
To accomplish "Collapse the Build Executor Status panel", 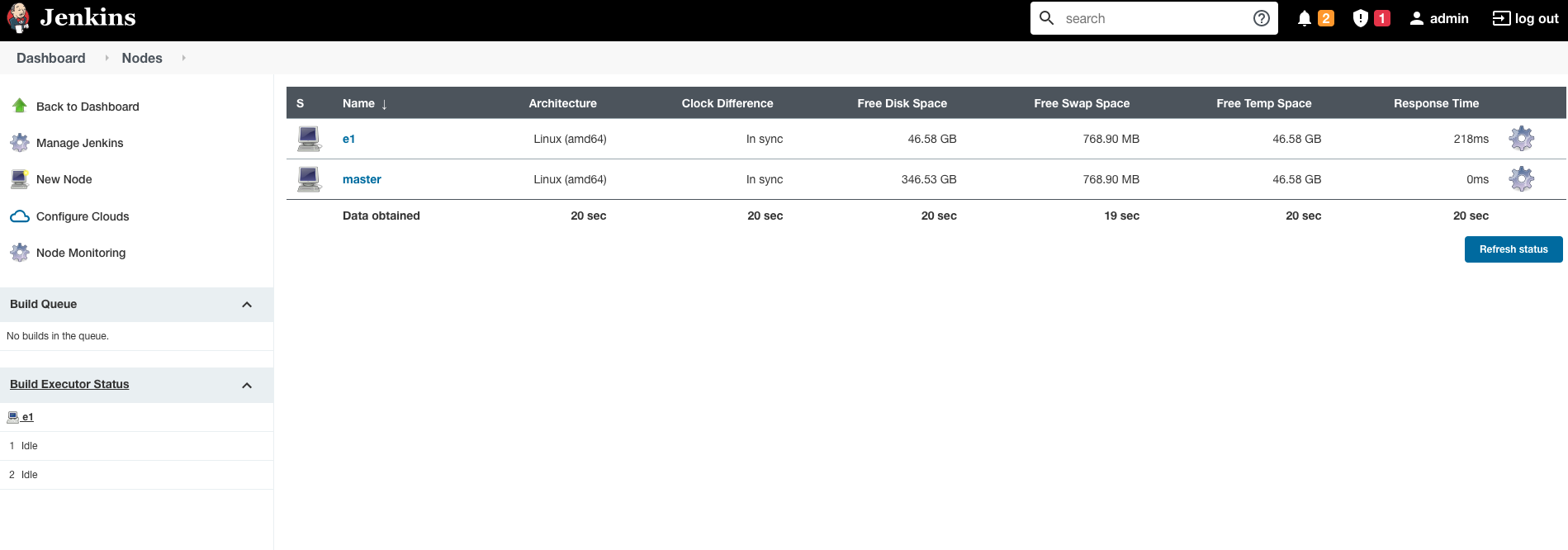I will coord(246,386).
